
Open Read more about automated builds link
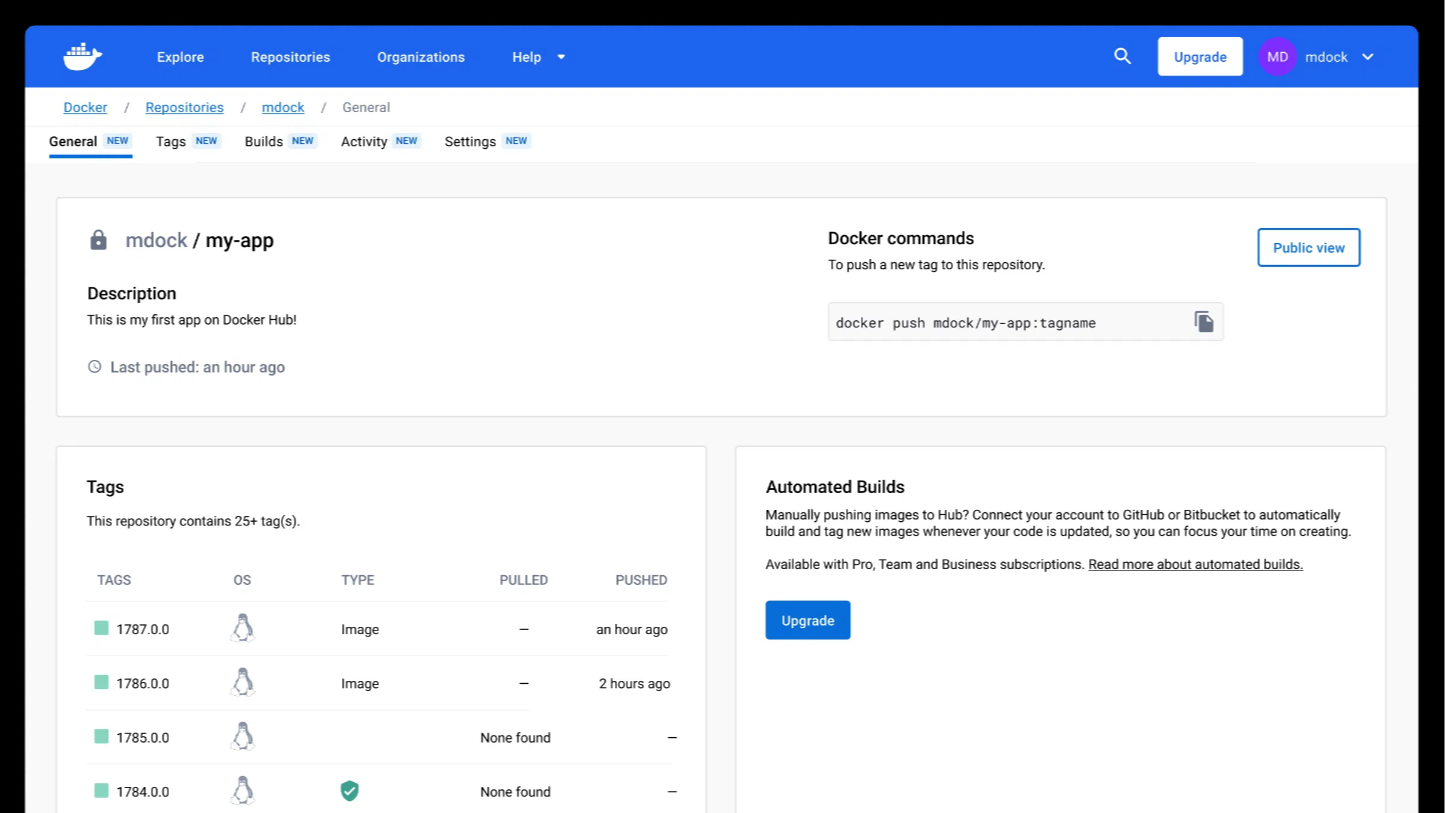pos(1195,564)
